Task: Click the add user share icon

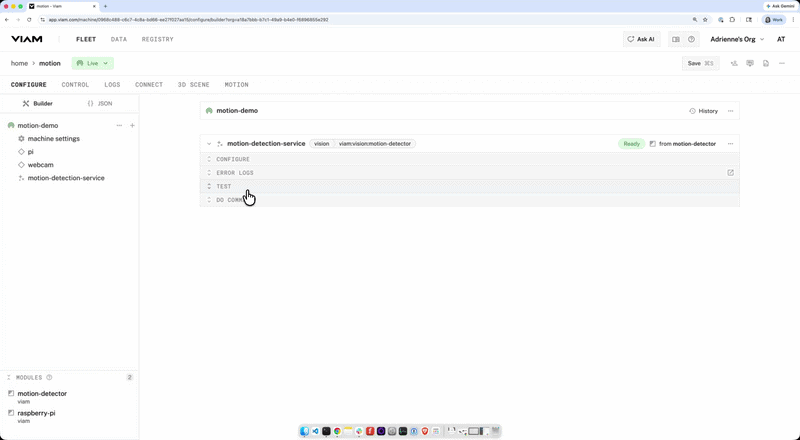Action: pyautogui.click(x=734, y=63)
